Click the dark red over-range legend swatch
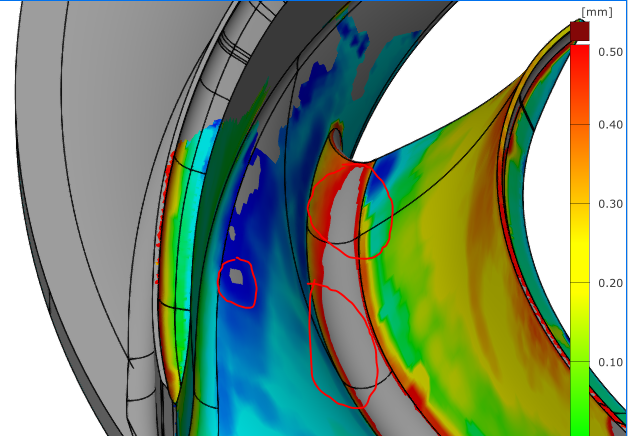631x436 pixels. tap(579, 31)
